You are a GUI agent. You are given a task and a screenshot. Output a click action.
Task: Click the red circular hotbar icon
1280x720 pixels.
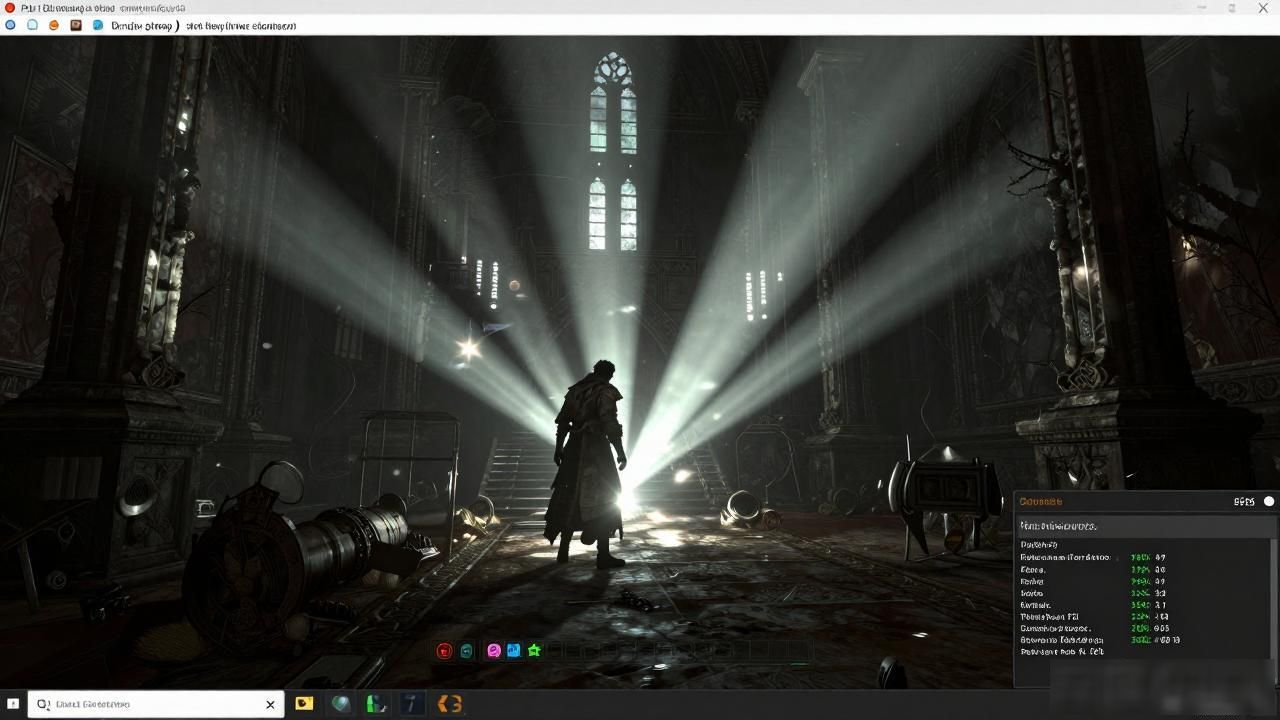coord(445,651)
